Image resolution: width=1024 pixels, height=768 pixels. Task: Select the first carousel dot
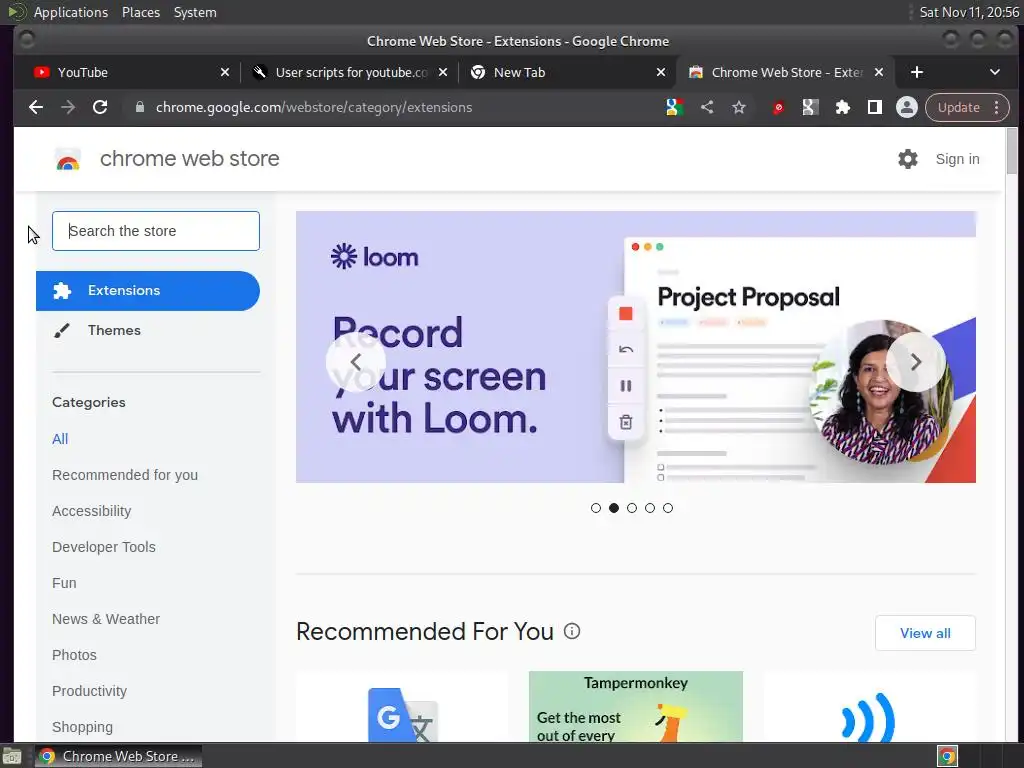[596, 508]
